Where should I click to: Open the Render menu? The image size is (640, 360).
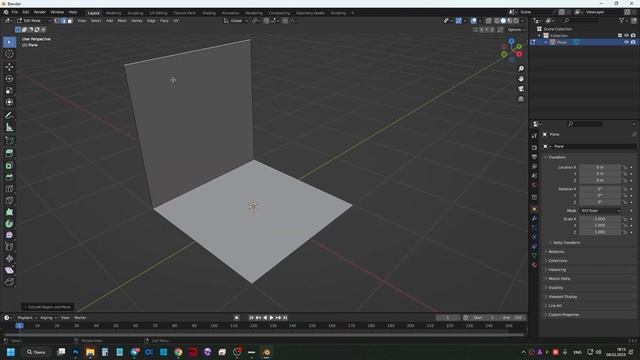40,12
